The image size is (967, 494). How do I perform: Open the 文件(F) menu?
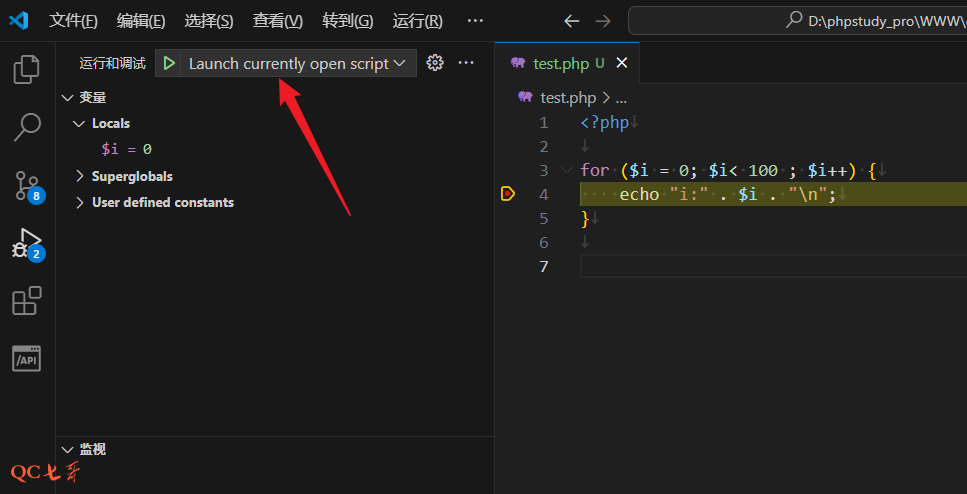pyautogui.click(x=73, y=21)
